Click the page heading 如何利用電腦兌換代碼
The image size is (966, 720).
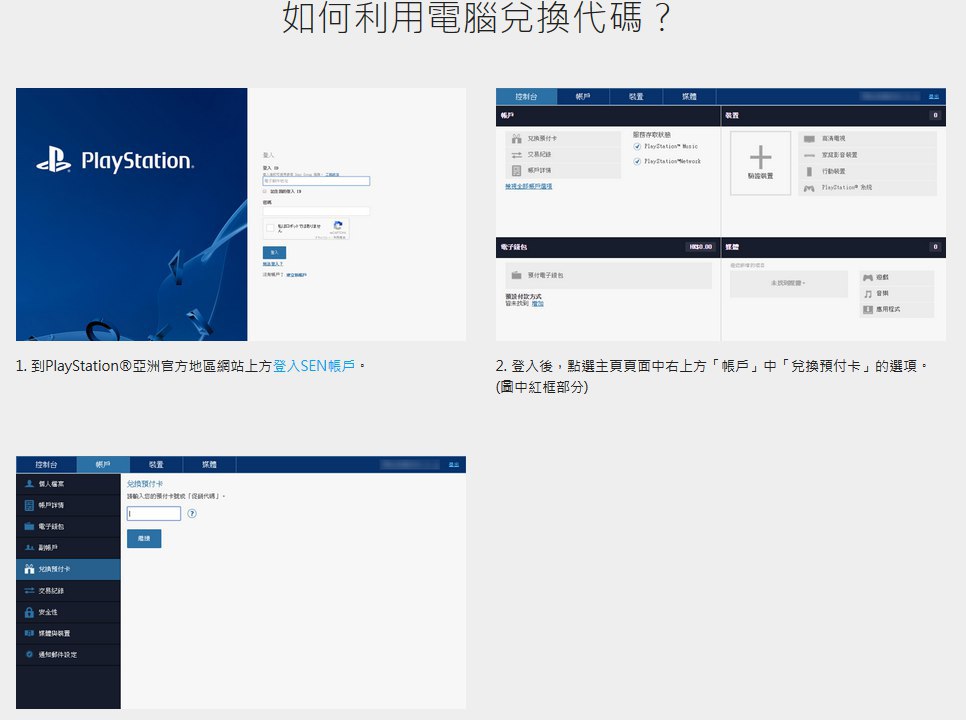click(476, 17)
